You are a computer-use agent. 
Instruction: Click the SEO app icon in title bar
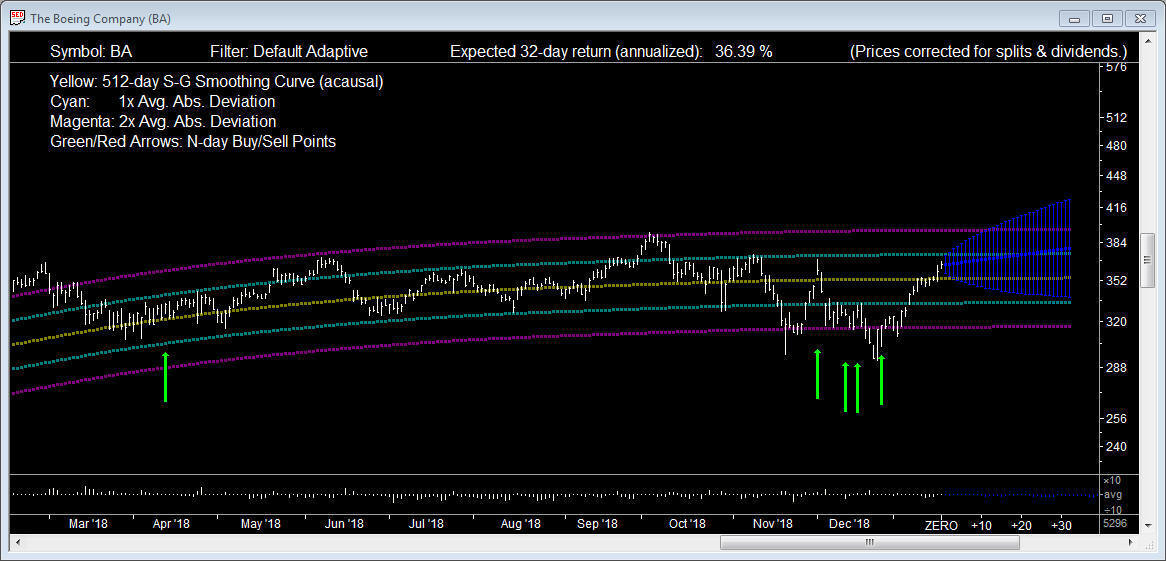[x=16, y=18]
